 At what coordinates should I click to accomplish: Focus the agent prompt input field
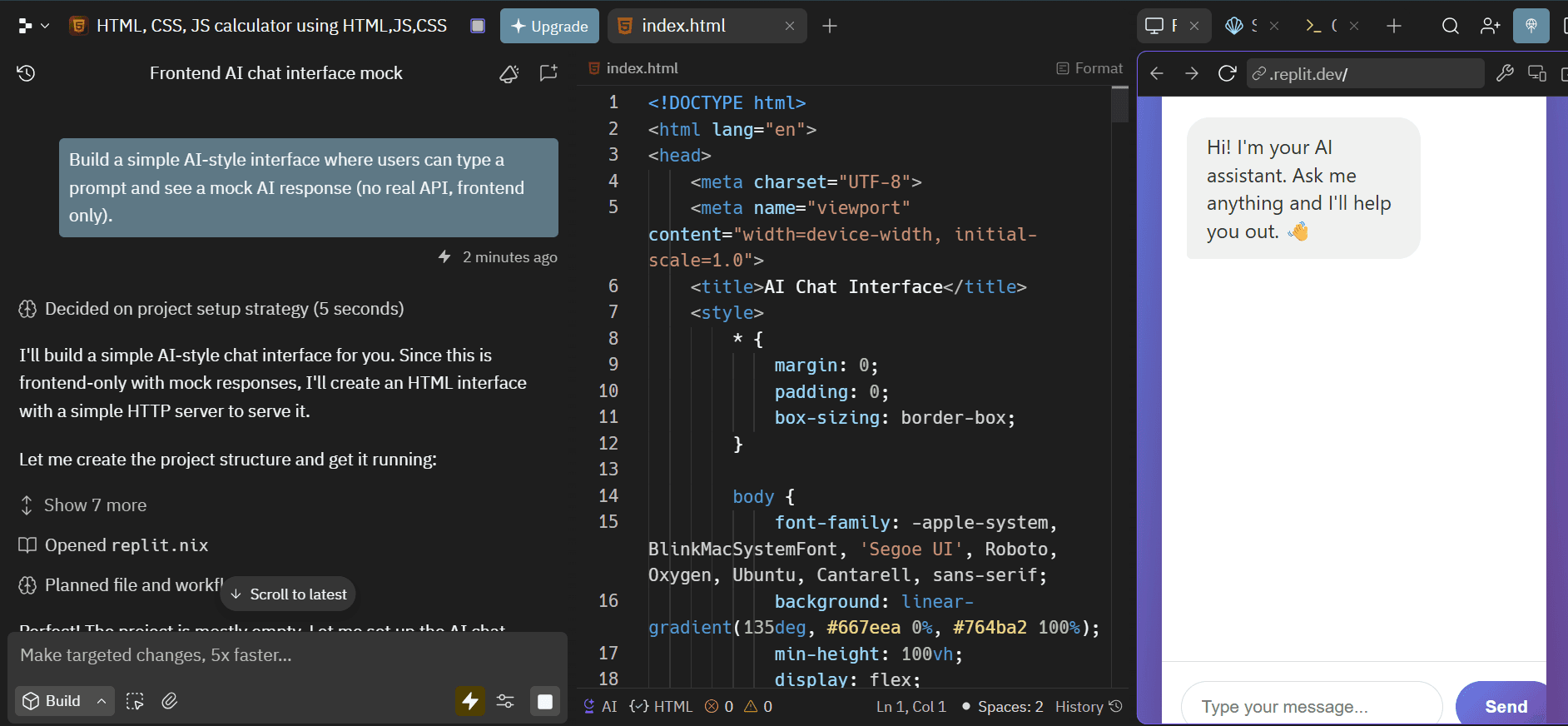point(287,655)
